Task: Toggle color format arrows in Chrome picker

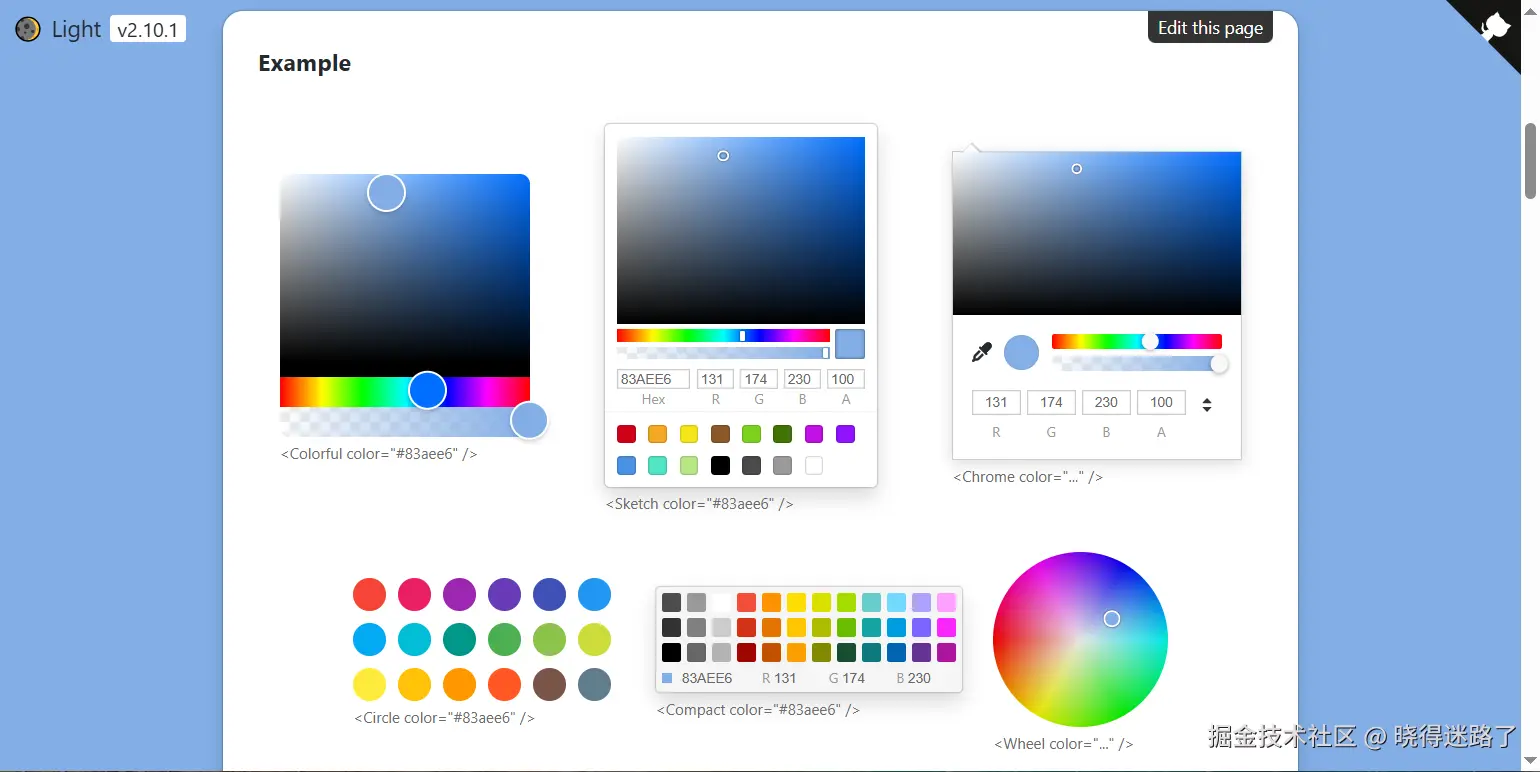Action: (x=1207, y=404)
